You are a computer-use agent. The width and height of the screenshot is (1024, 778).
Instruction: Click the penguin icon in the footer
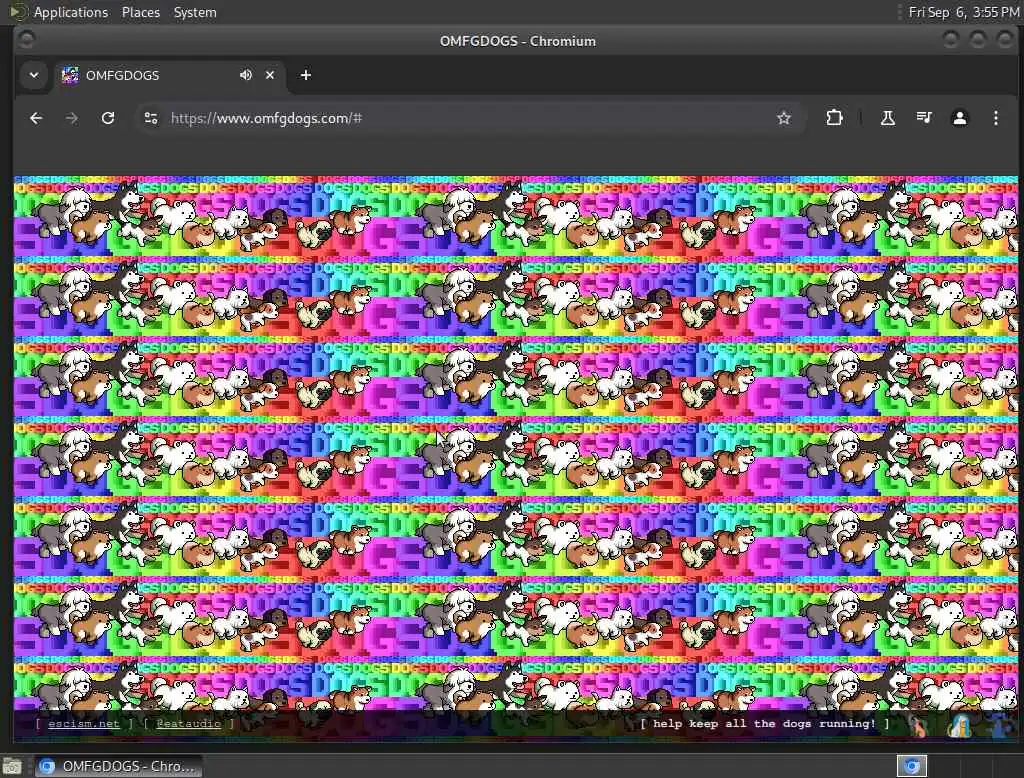(x=959, y=725)
